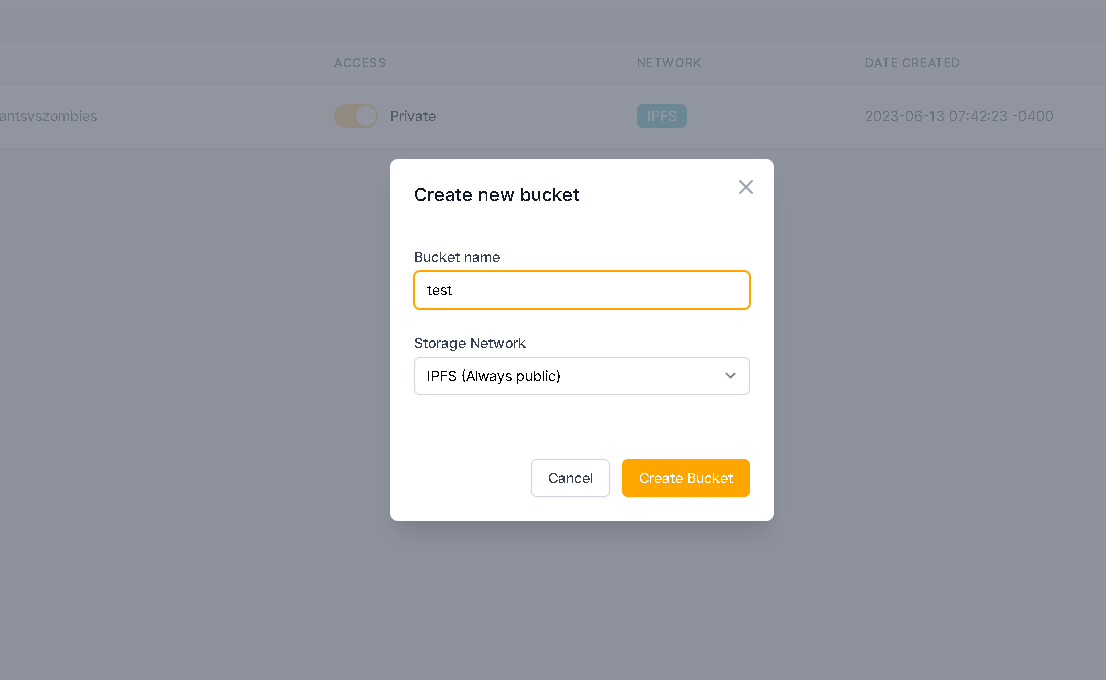Image resolution: width=1106 pixels, height=680 pixels.
Task: Click the Create Bucket button
Action: click(x=686, y=478)
